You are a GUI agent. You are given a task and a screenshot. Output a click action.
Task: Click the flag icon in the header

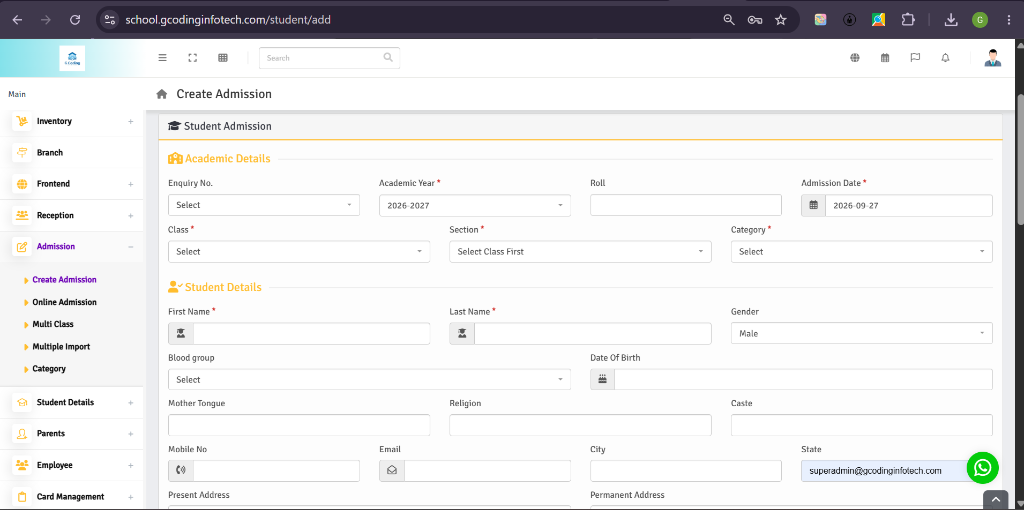coord(915,57)
